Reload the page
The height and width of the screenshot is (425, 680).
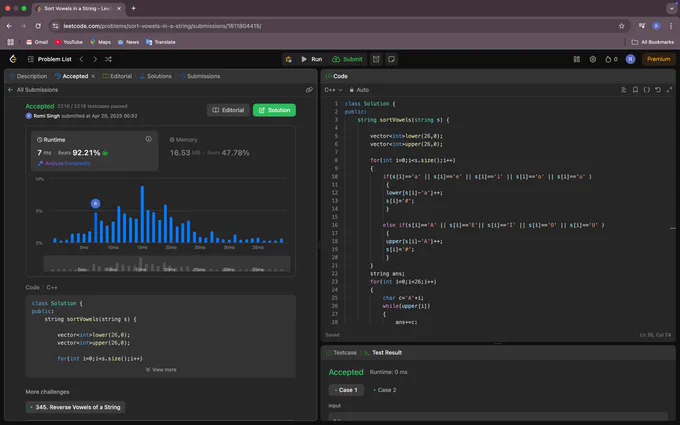point(38,26)
